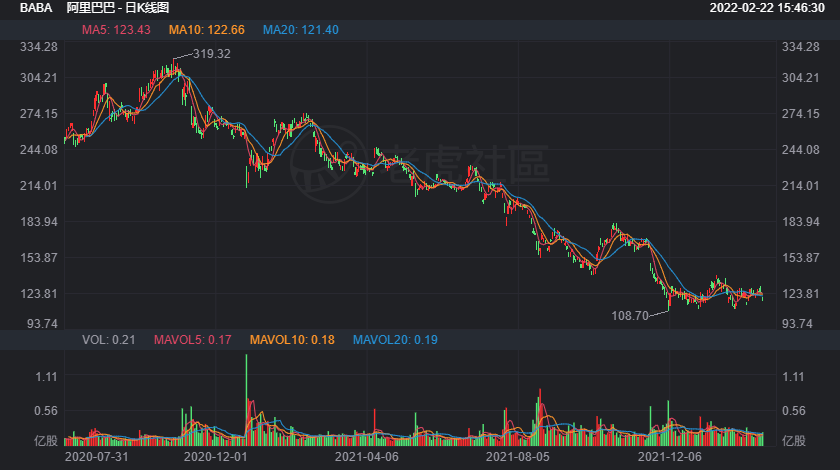Click the 2021-08-05 date axis label

518,457
